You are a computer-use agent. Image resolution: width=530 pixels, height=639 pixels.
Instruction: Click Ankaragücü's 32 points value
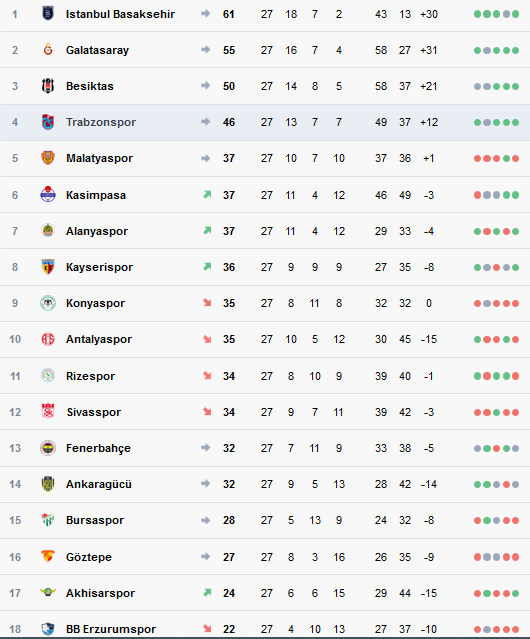click(229, 484)
